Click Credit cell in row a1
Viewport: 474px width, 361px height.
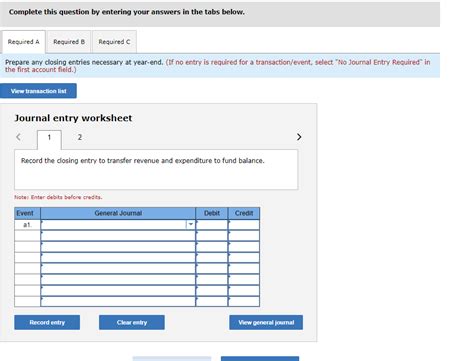pyautogui.click(x=244, y=225)
